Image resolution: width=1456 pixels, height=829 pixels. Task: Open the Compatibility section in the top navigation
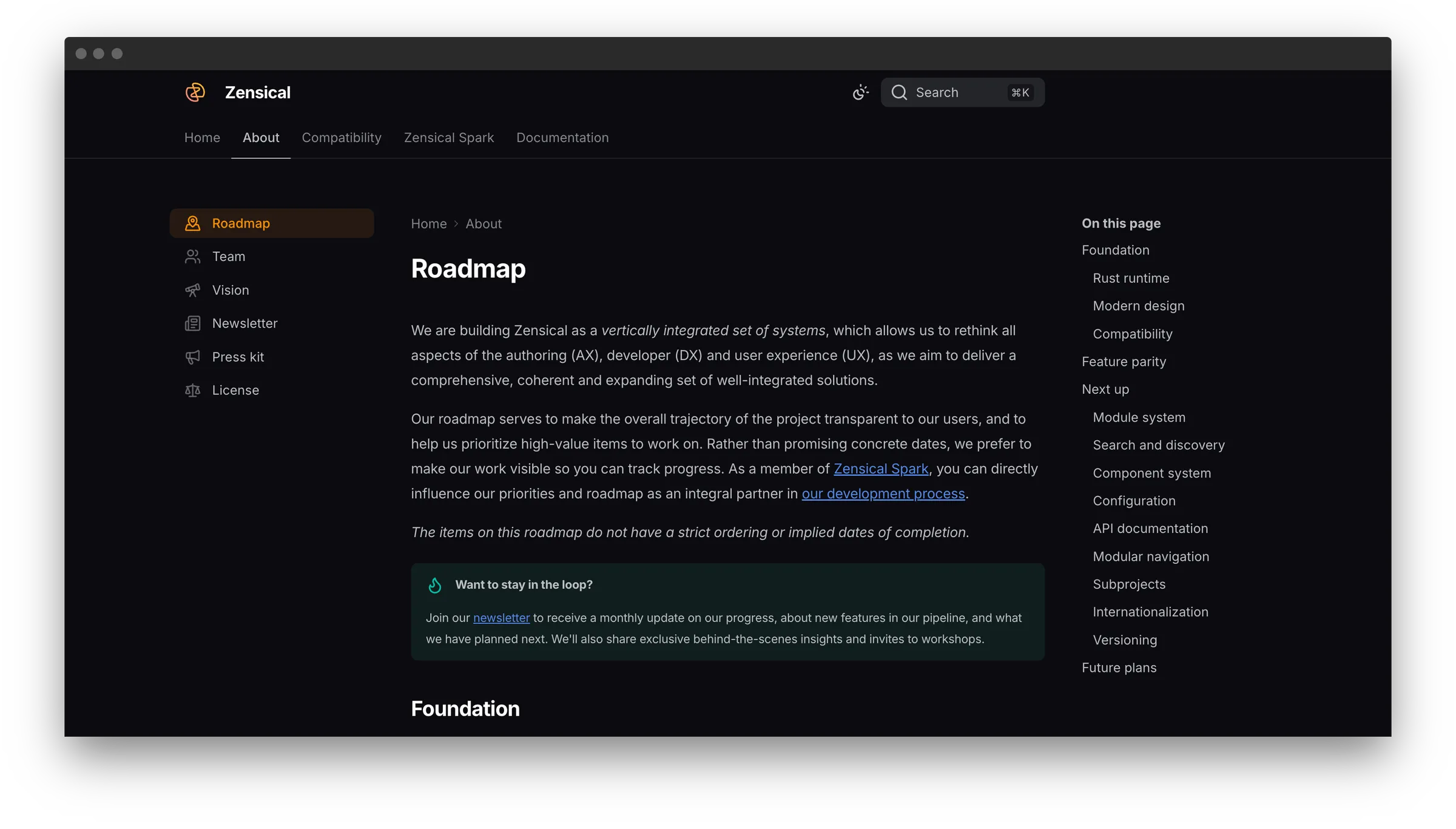pyautogui.click(x=341, y=138)
